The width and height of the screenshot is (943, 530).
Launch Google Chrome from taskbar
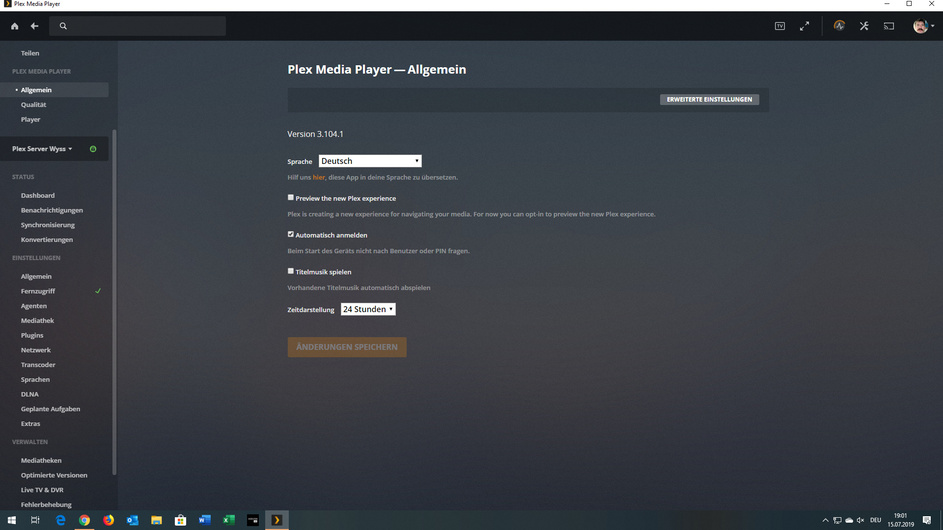[x=84, y=520]
